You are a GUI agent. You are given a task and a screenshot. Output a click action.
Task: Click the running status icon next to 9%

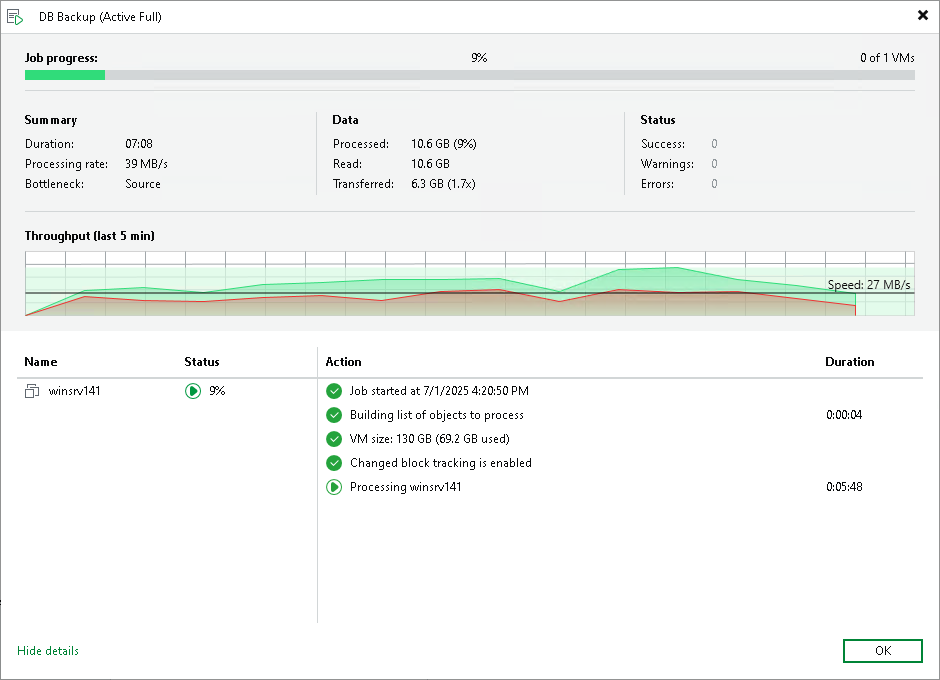point(193,391)
